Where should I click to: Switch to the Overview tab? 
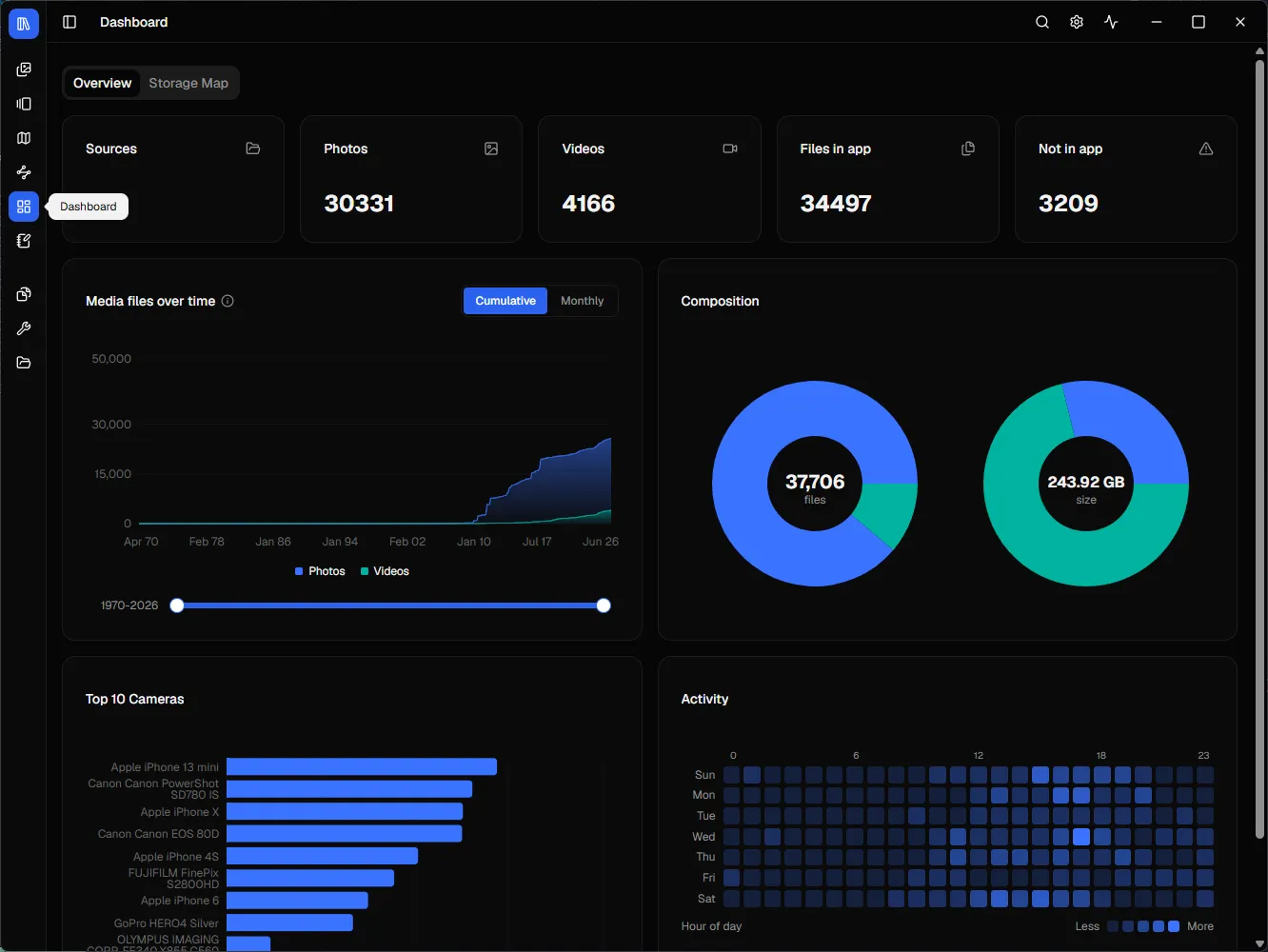click(x=102, y=83)
